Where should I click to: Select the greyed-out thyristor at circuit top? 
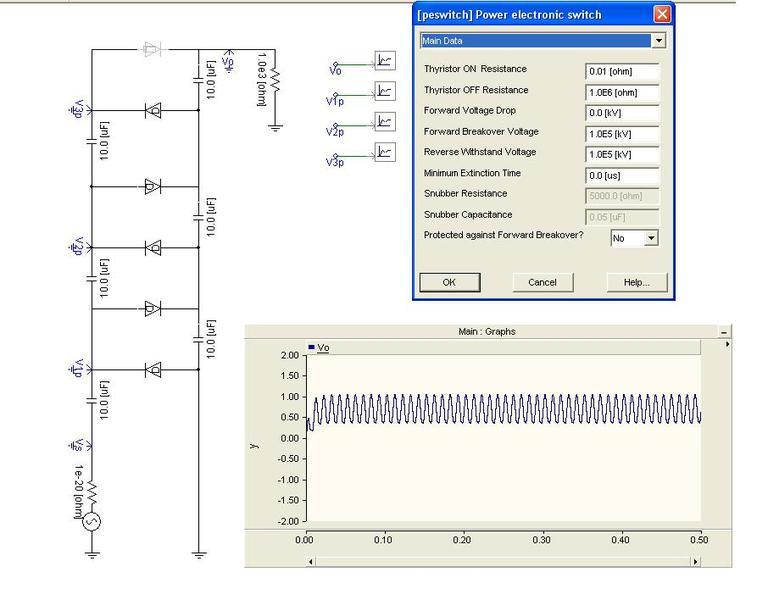click(152, 49)
